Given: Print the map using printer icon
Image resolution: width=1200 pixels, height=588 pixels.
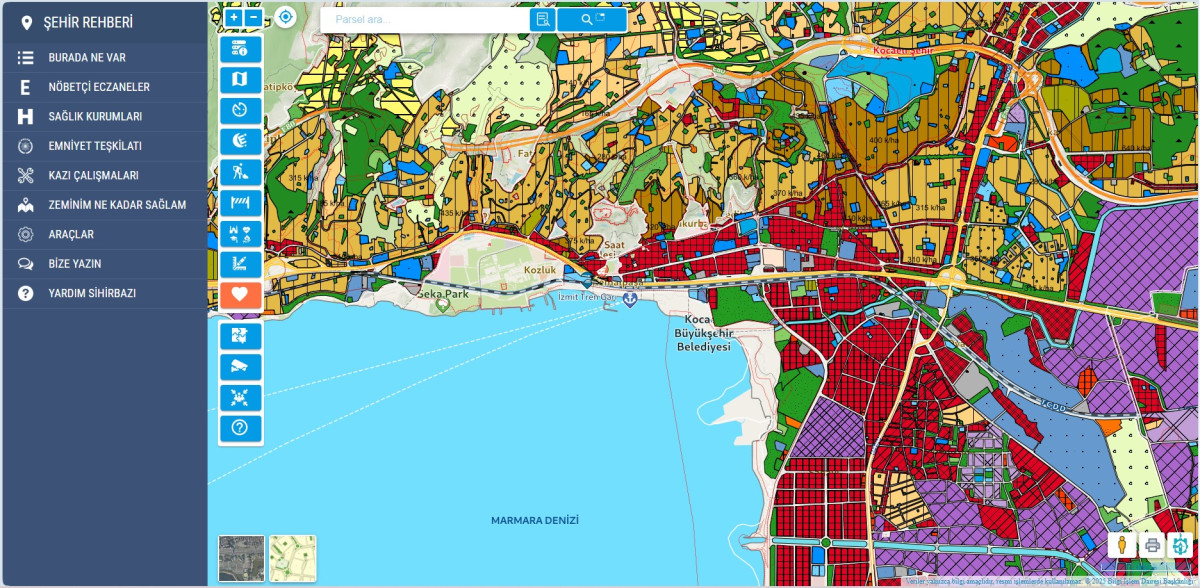Looking at the screenshot, I should 1152,545.
